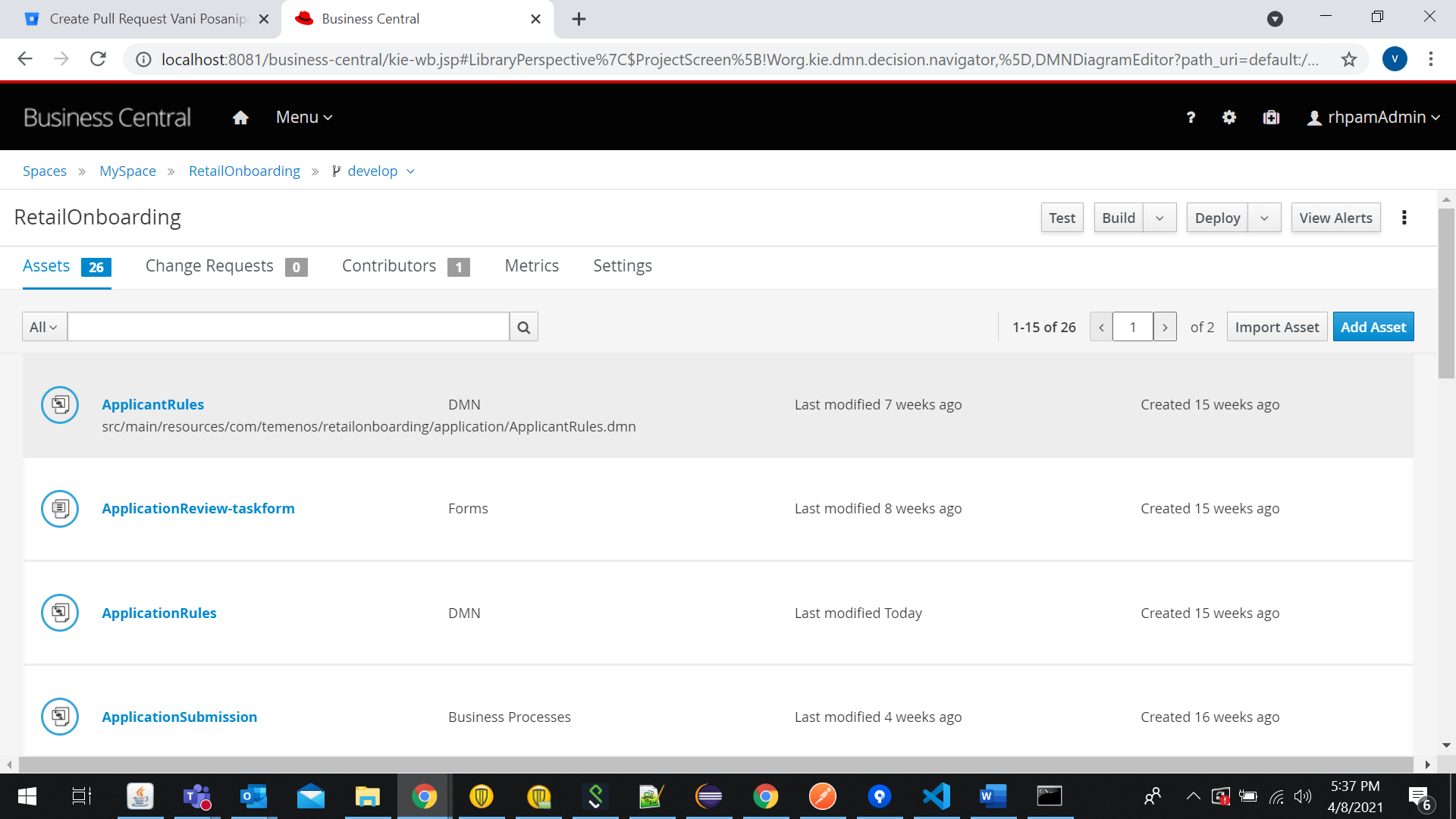Image resolution: width=1456 pixels, height=819 pixels.
Task: Go to next assets page arrow
Action: point(1165,327)
